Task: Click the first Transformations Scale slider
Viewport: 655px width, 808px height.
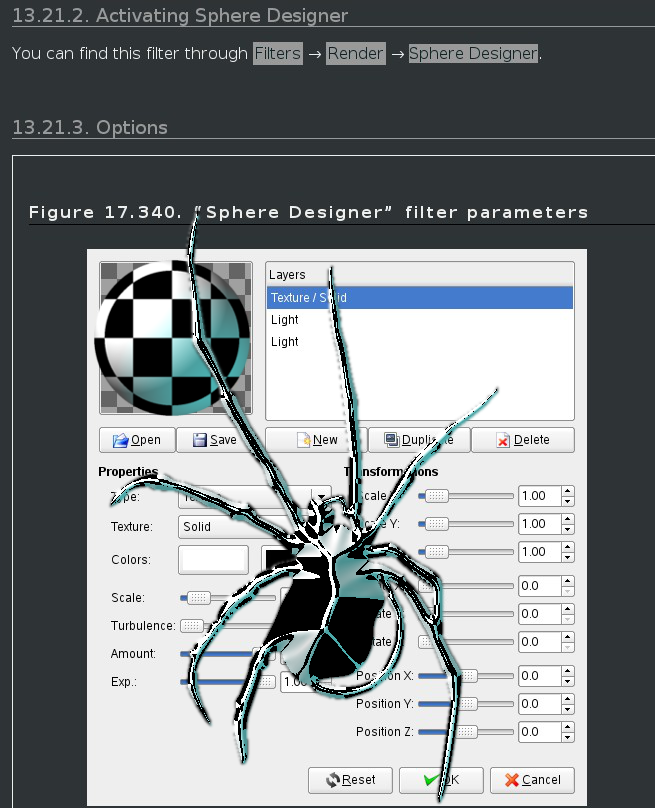Action: [x=466, y=496]
